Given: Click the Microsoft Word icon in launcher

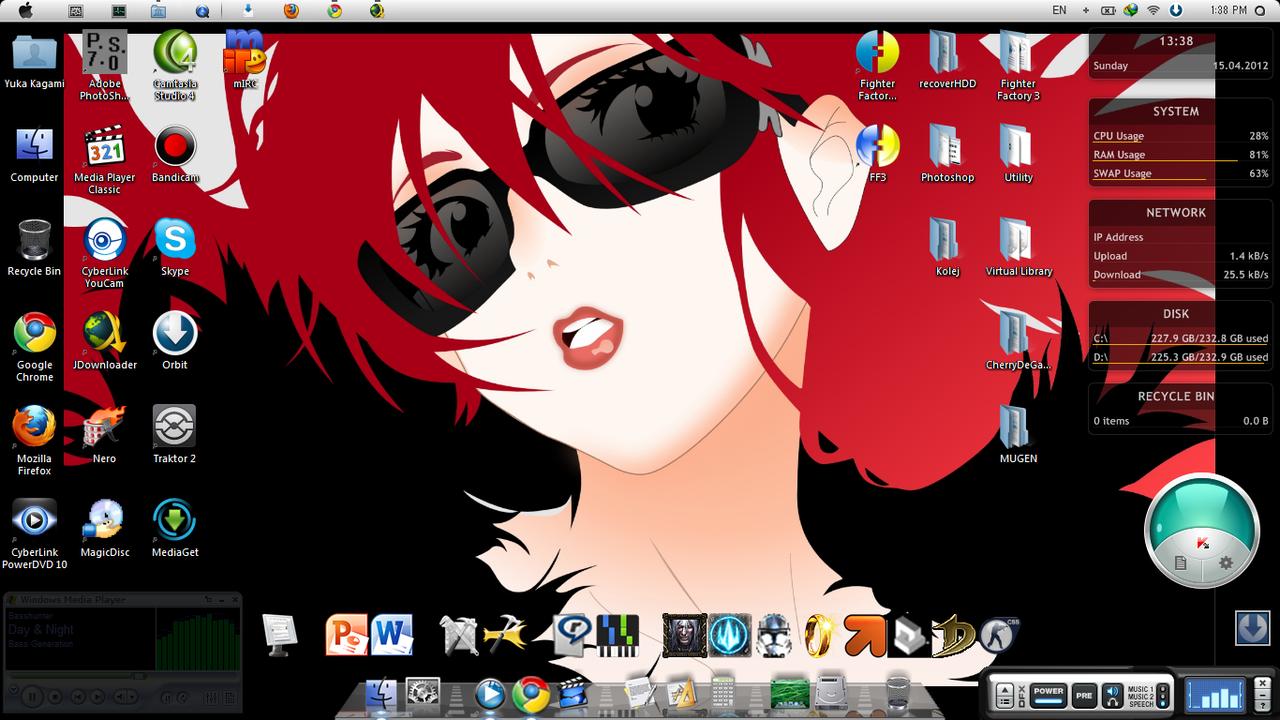Looking at the screenshot, I should click(x=392, y=634).
